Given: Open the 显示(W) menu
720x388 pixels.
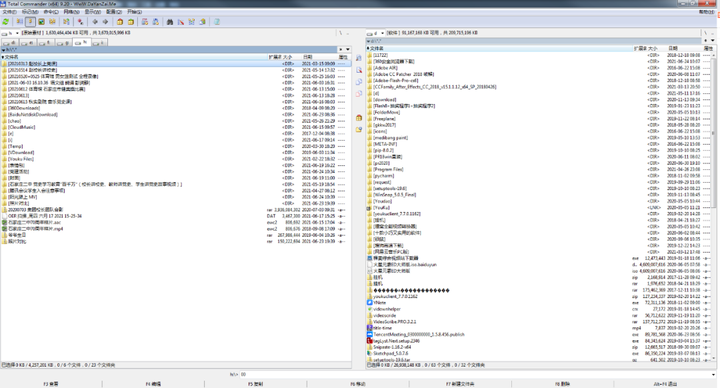Looking at the screenshot, I should pos(92,11).
